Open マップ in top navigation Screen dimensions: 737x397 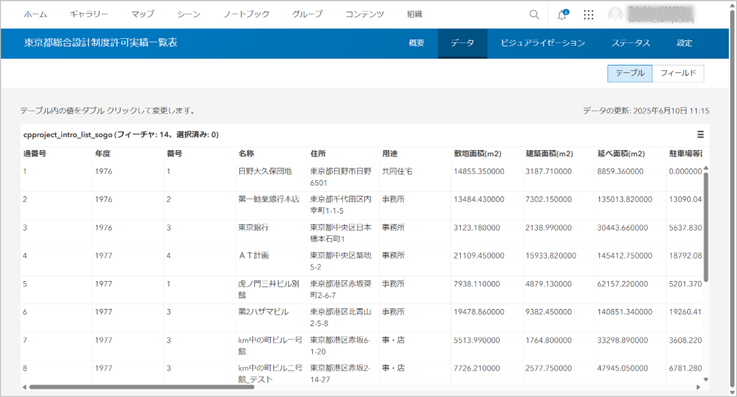(142, 14)
